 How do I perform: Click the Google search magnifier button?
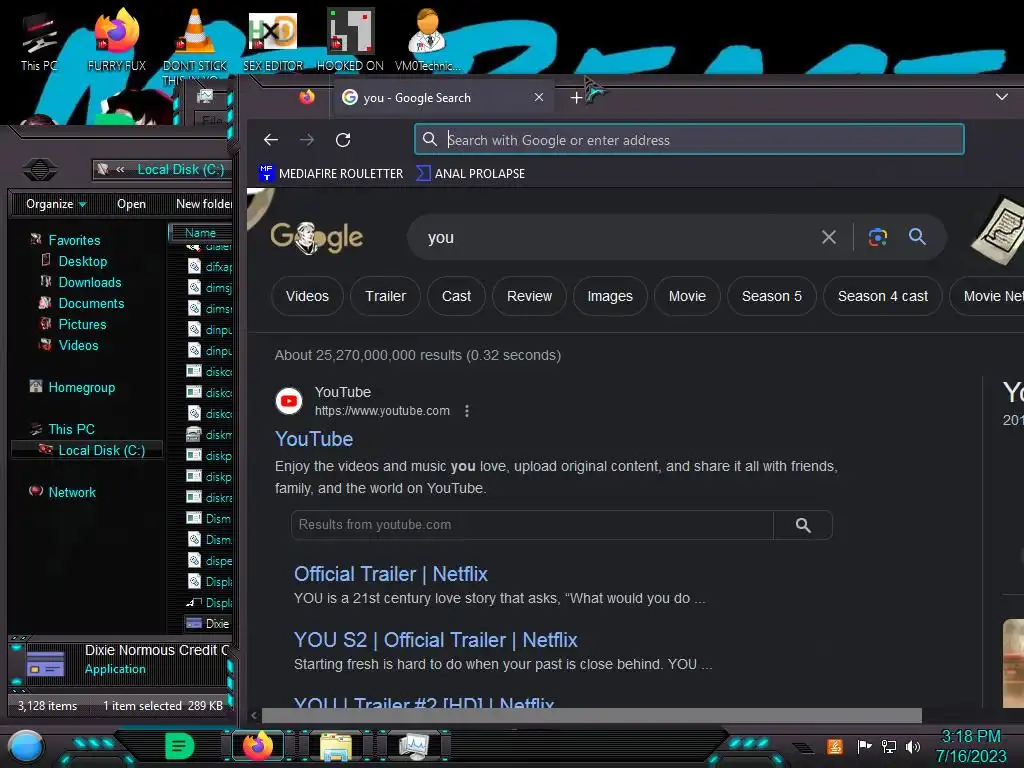click(x=918, y=237)
